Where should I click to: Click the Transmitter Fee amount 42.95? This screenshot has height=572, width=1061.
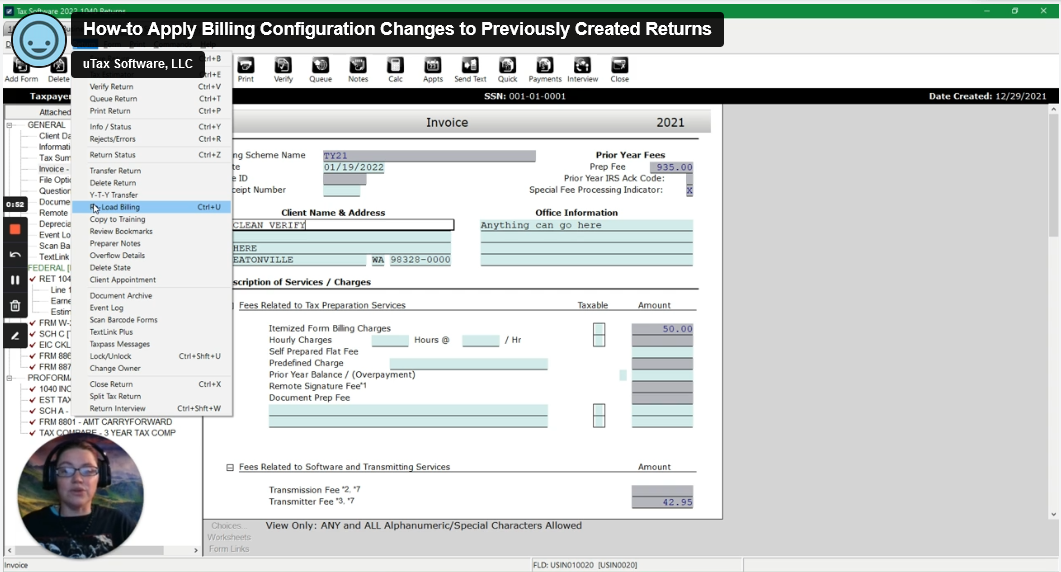(662, 502)
